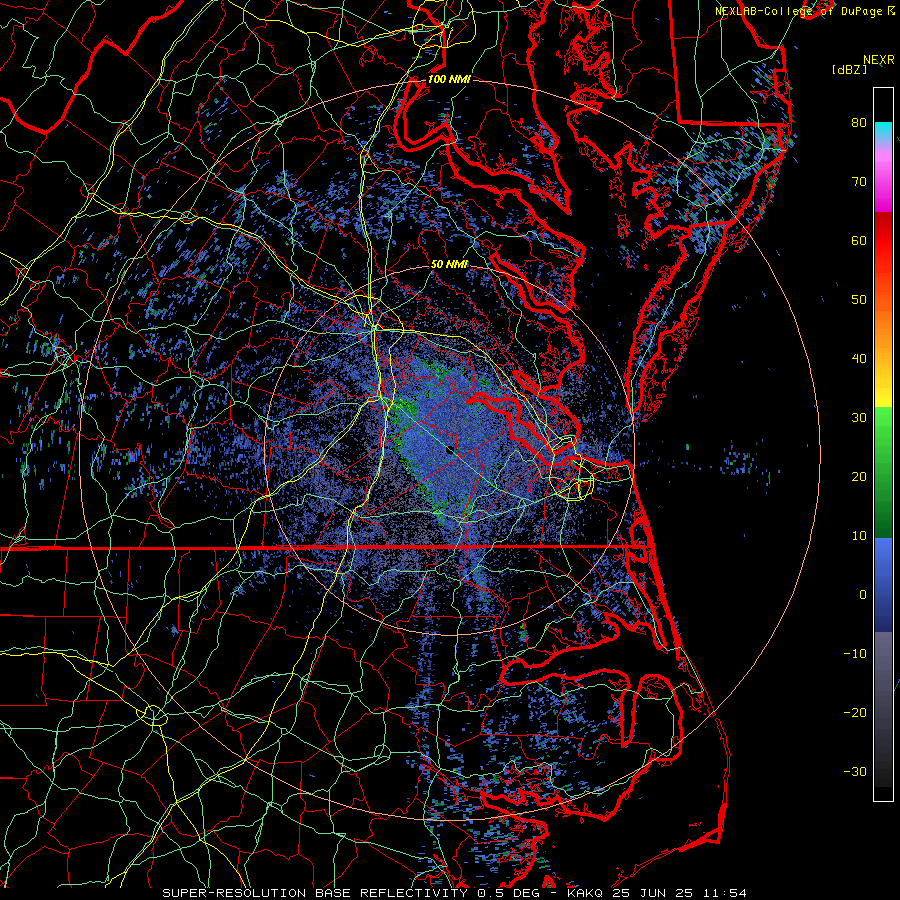Click the 10 dBZ scale value

coord(859,536)
